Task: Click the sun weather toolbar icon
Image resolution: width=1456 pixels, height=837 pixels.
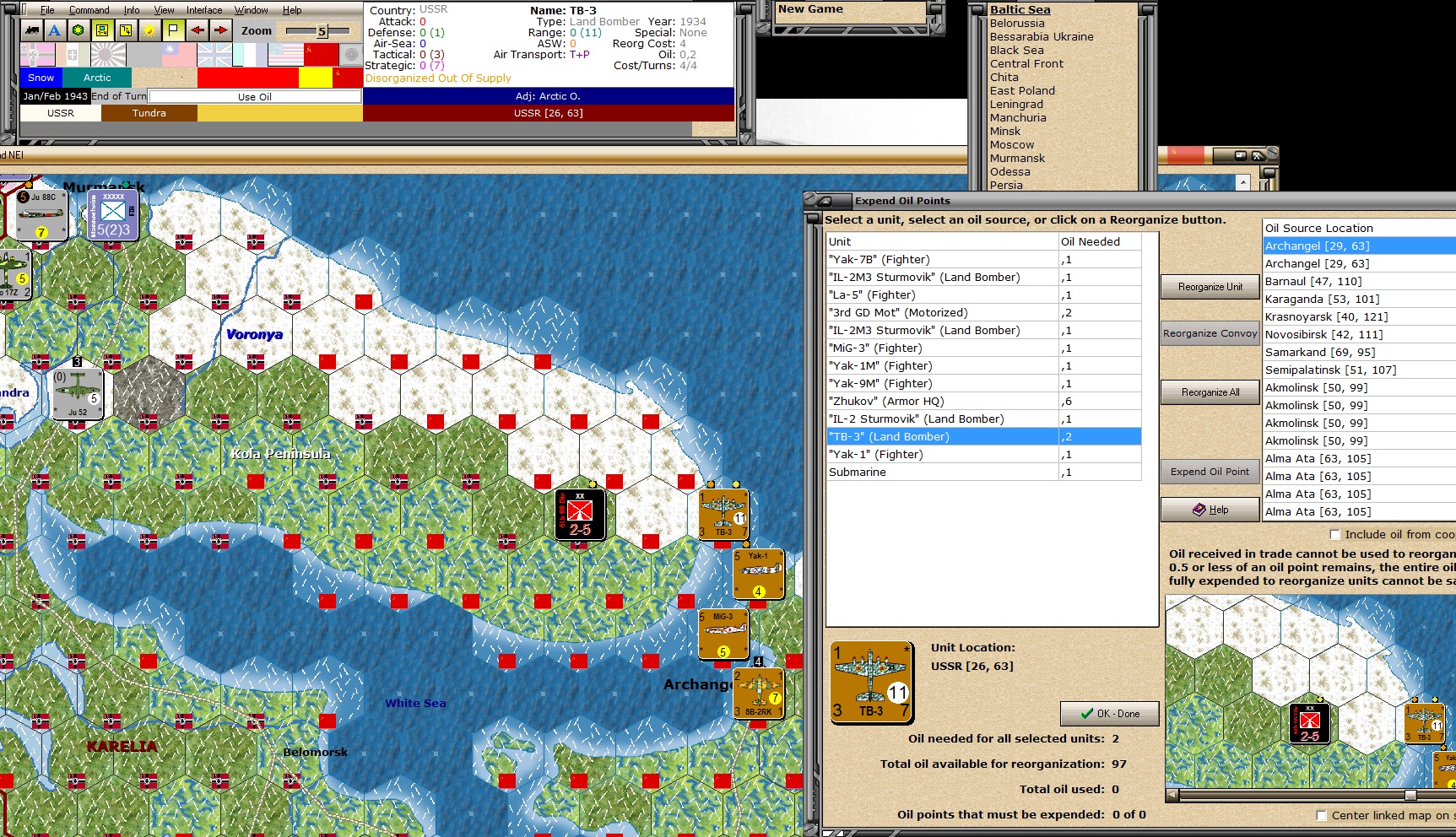Action: point(149,30)
